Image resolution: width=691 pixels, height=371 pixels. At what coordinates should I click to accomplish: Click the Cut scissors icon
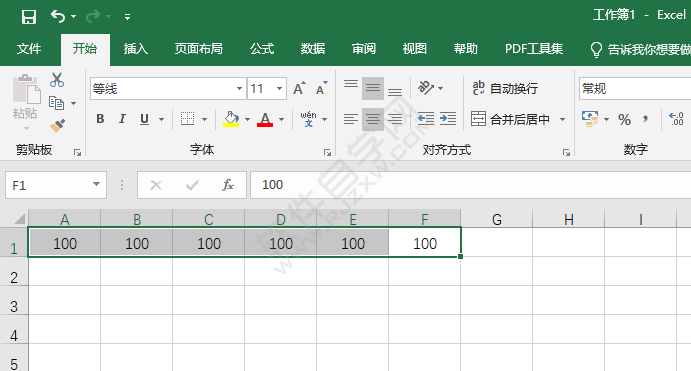[x=57, y=80]
